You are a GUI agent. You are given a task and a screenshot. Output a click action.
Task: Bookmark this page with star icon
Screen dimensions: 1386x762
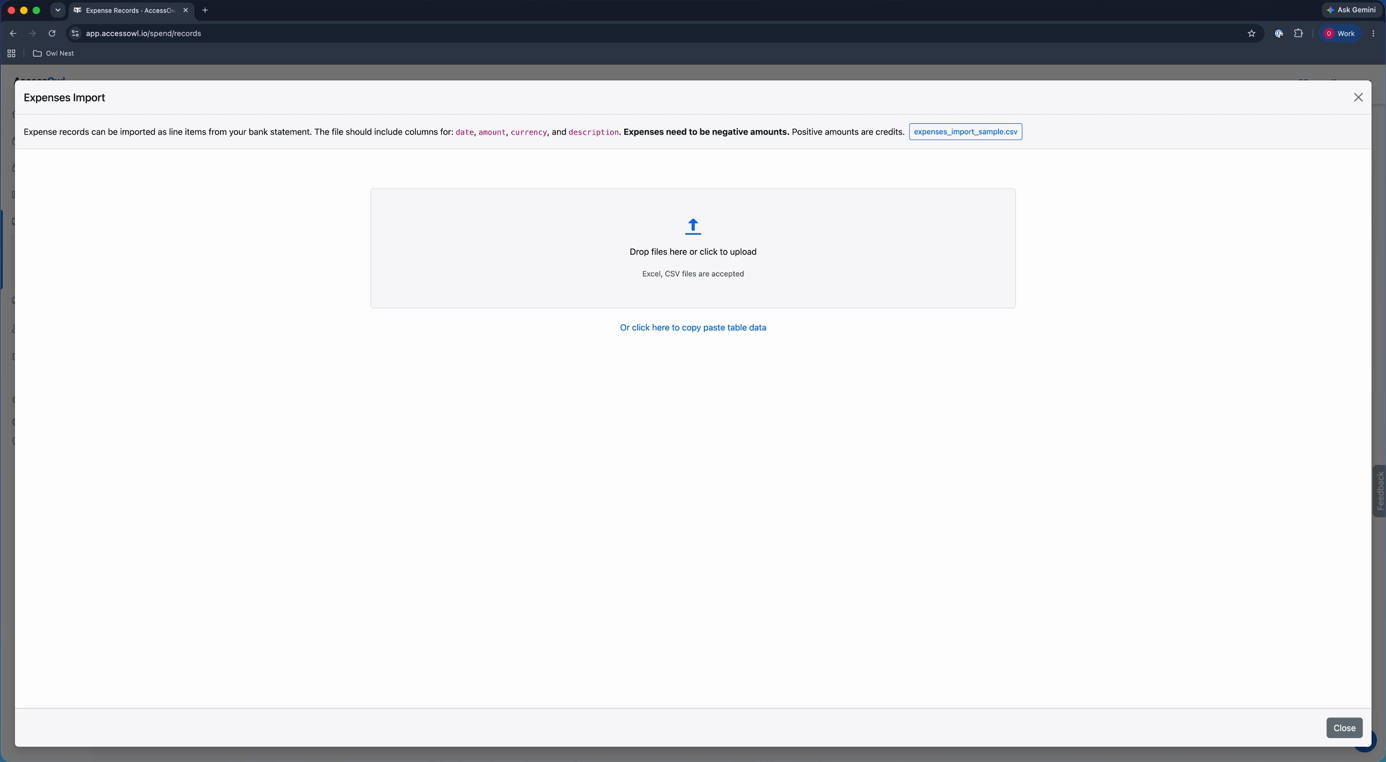coord(1251,33)
